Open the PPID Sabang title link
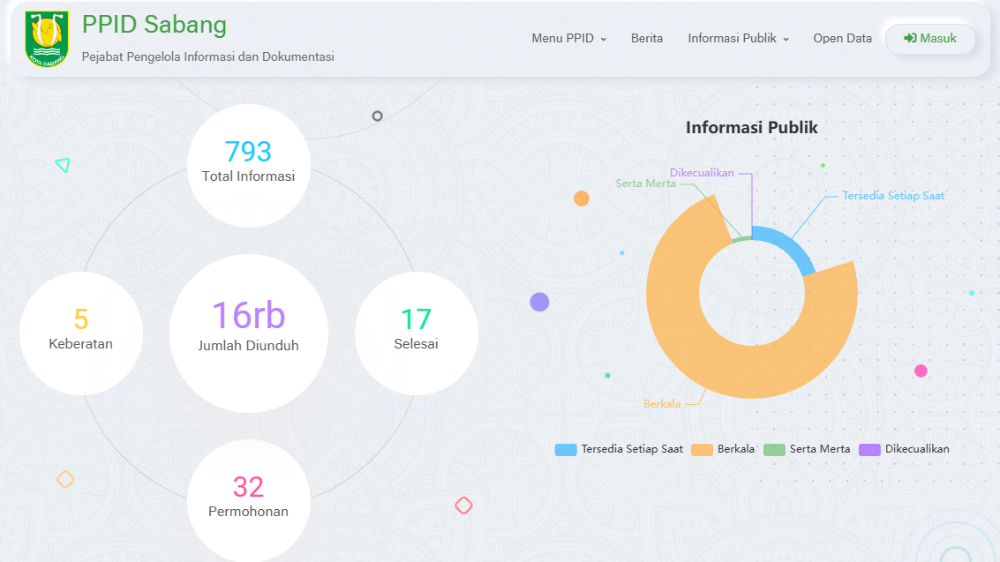 154,25
